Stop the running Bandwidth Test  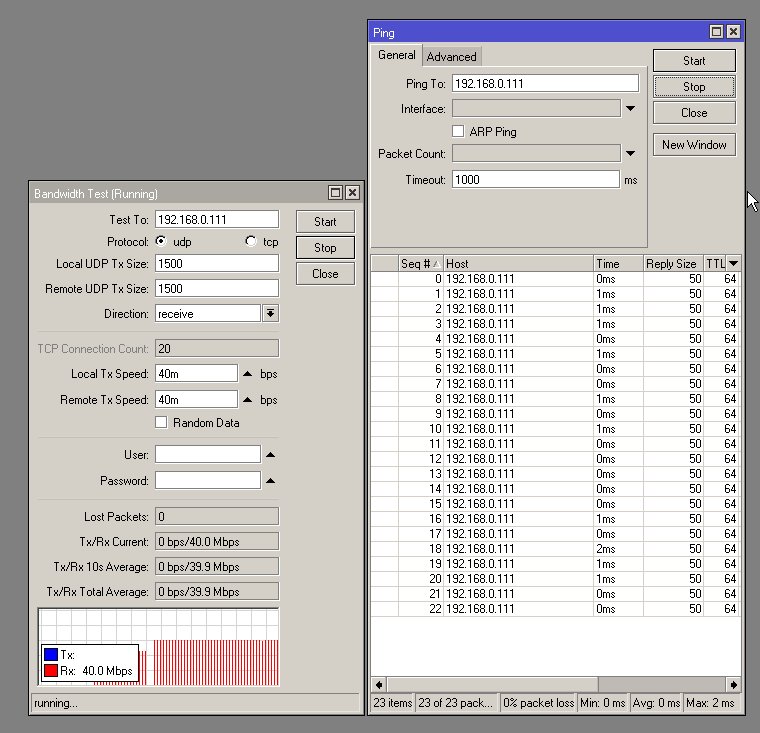pyautogui.click(x=325, y=248)
